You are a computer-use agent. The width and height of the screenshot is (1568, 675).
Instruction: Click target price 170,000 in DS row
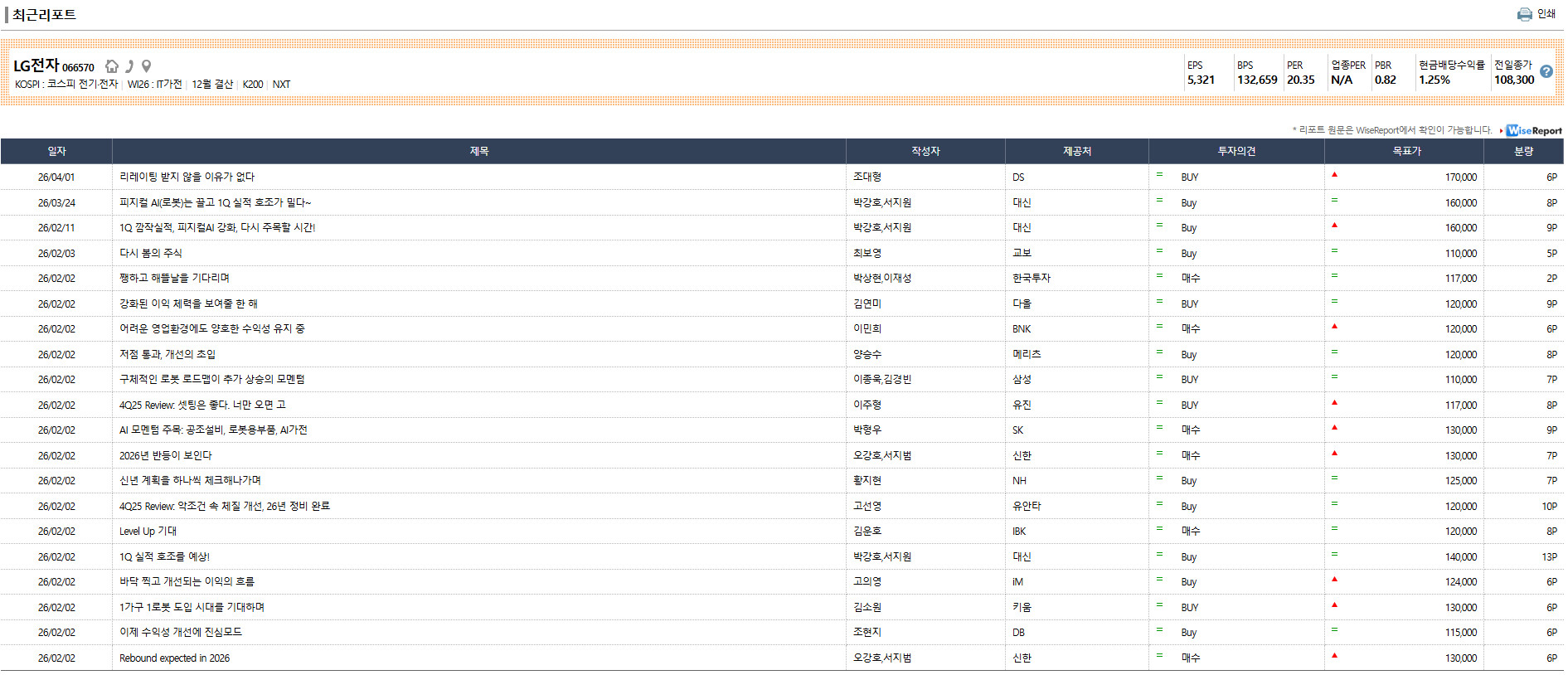[1461, 177]
